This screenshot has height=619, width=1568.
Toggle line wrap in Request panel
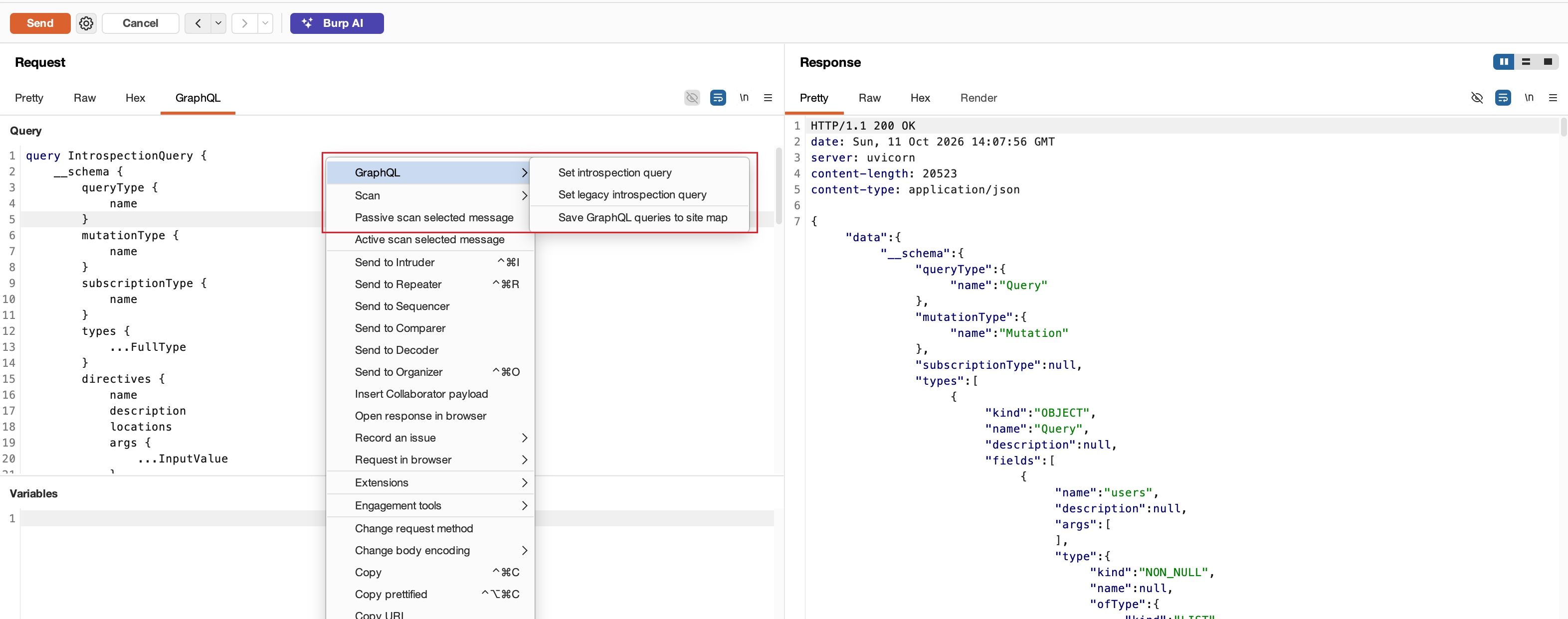point(718,97)
